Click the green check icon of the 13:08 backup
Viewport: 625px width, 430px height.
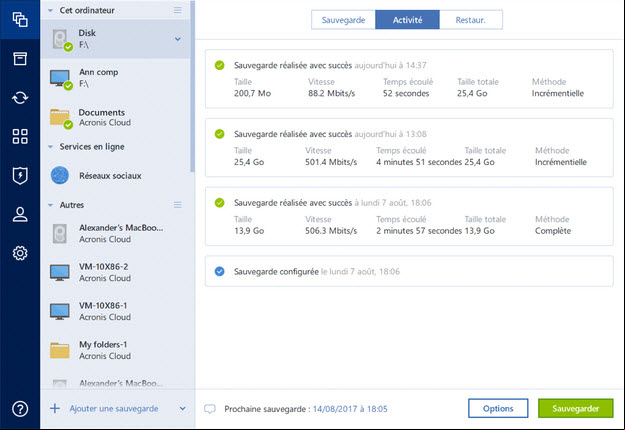[x=220, y=134]
